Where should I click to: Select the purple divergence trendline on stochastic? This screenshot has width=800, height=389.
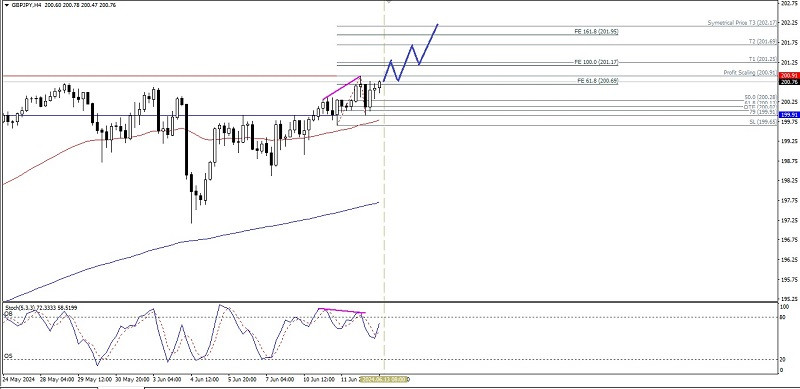click(x=342, y=310)
